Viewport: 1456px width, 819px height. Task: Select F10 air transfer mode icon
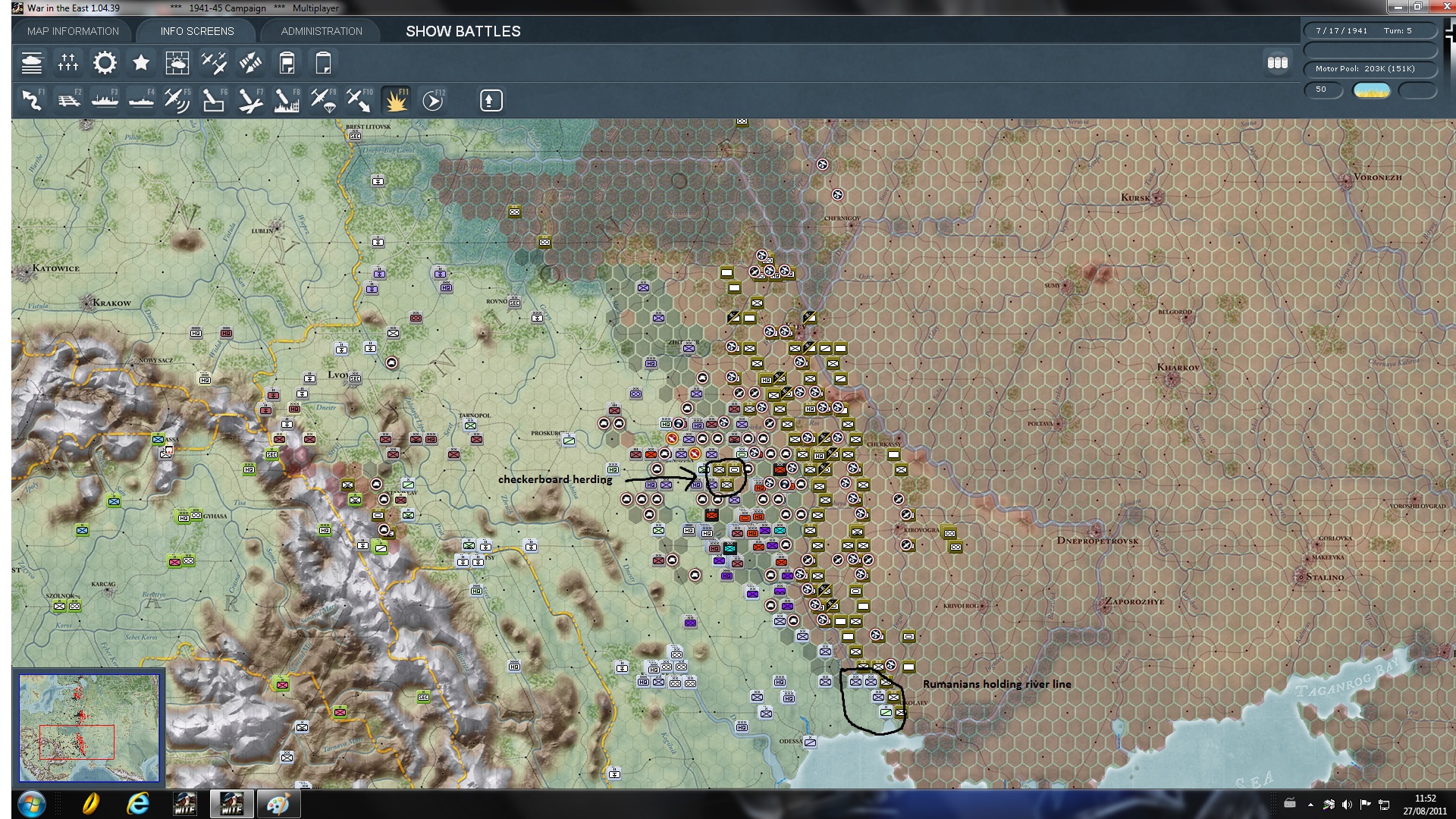click(x=359, y=100)
